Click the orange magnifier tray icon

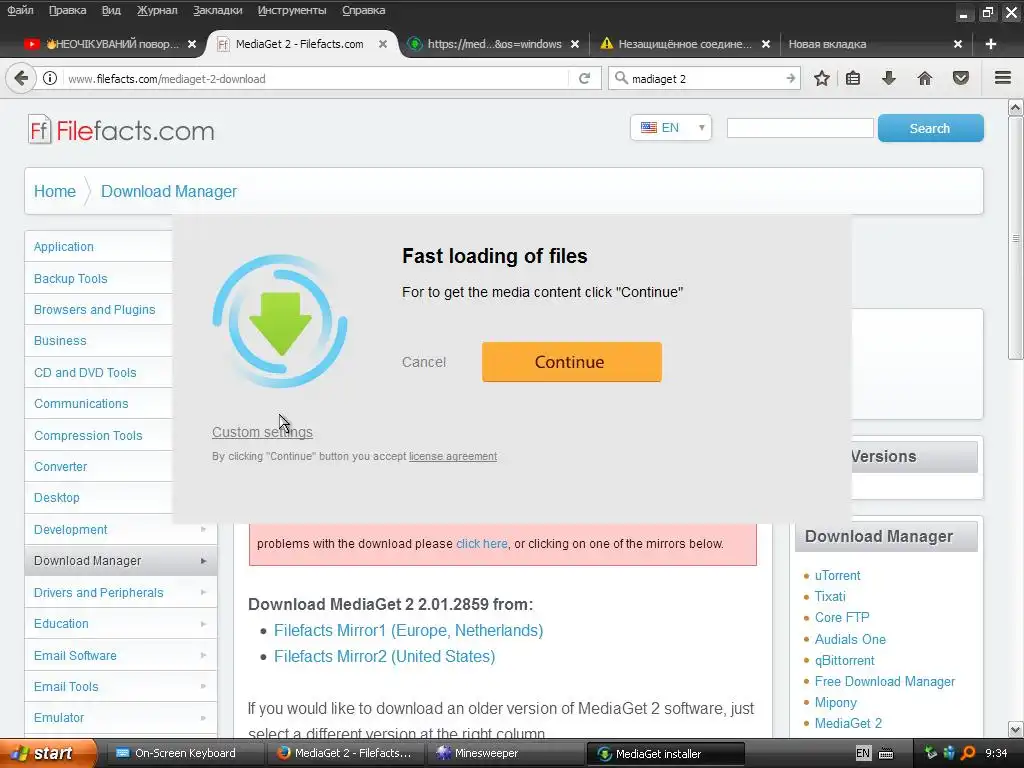[x=968, y=754]
